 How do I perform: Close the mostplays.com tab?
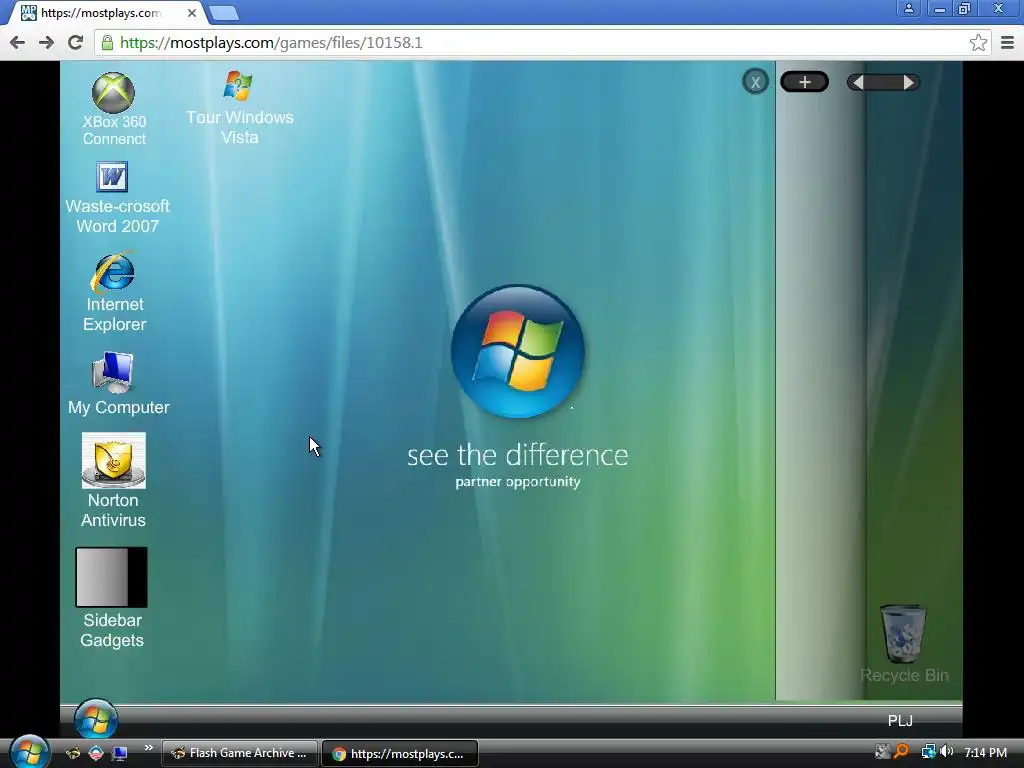(x=192, y=12)
